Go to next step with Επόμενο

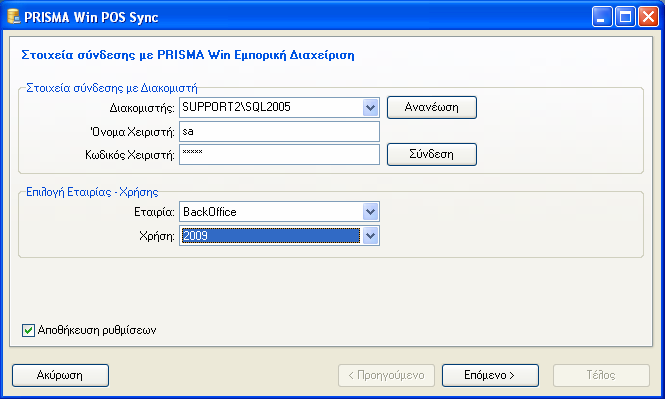click(490, 375)
